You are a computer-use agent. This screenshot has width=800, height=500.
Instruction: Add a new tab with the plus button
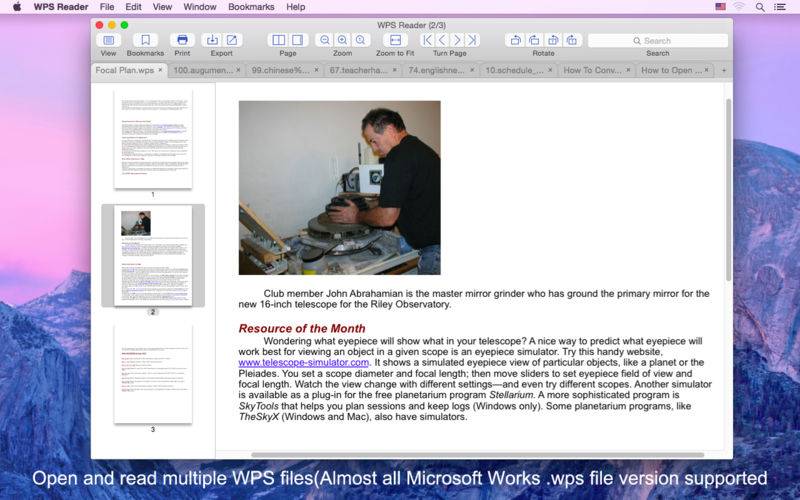[724, 70]
